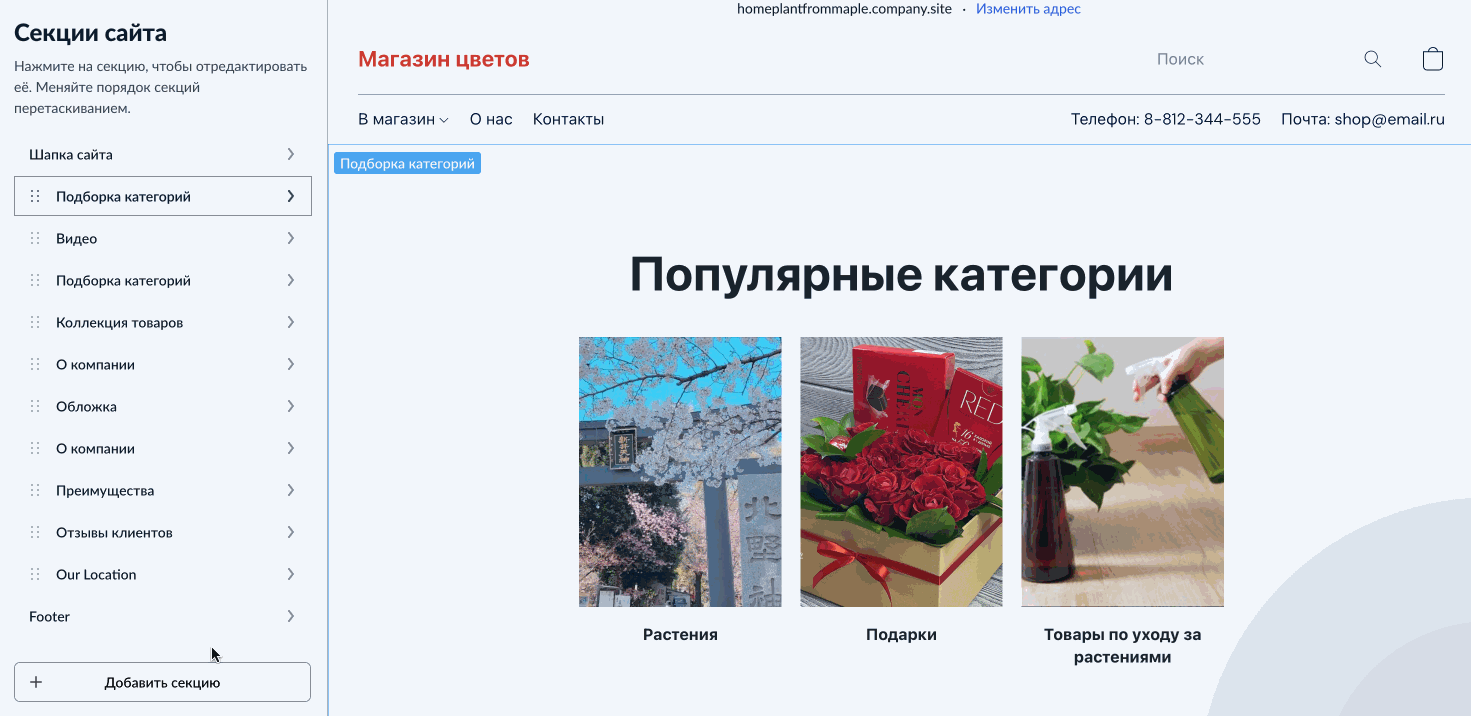Click drag handle next to Преимущества

(36, 490)
